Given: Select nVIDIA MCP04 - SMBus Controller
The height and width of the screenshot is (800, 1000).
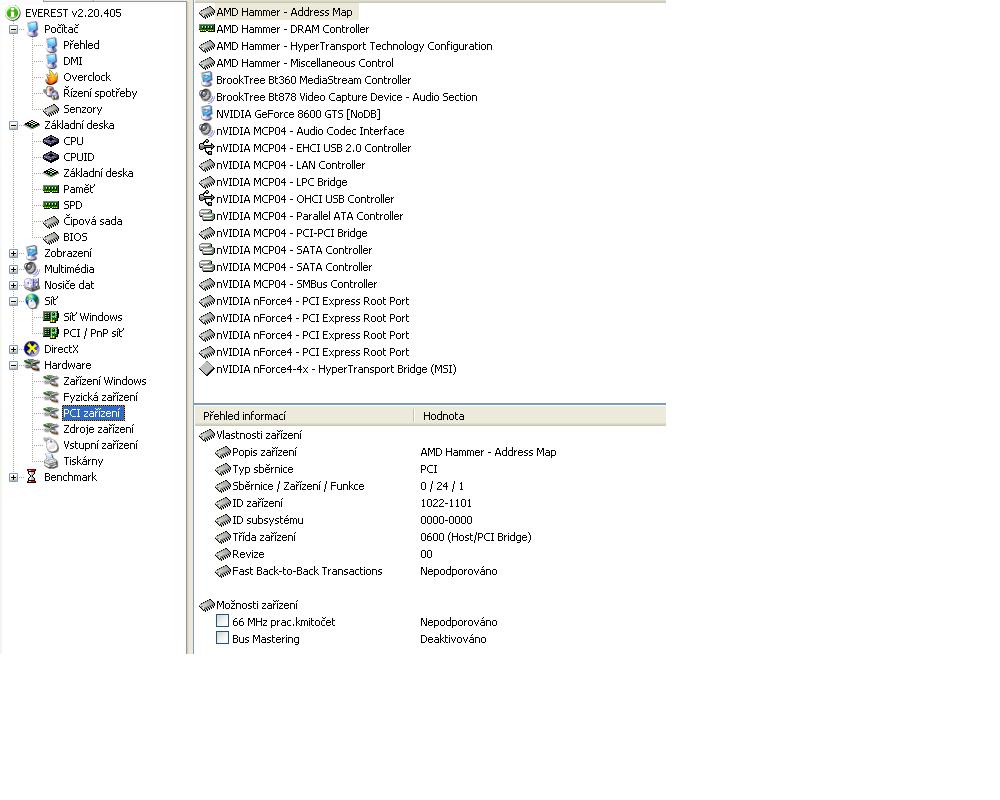Looking at the screenshot, I should (x=297, y=284).
